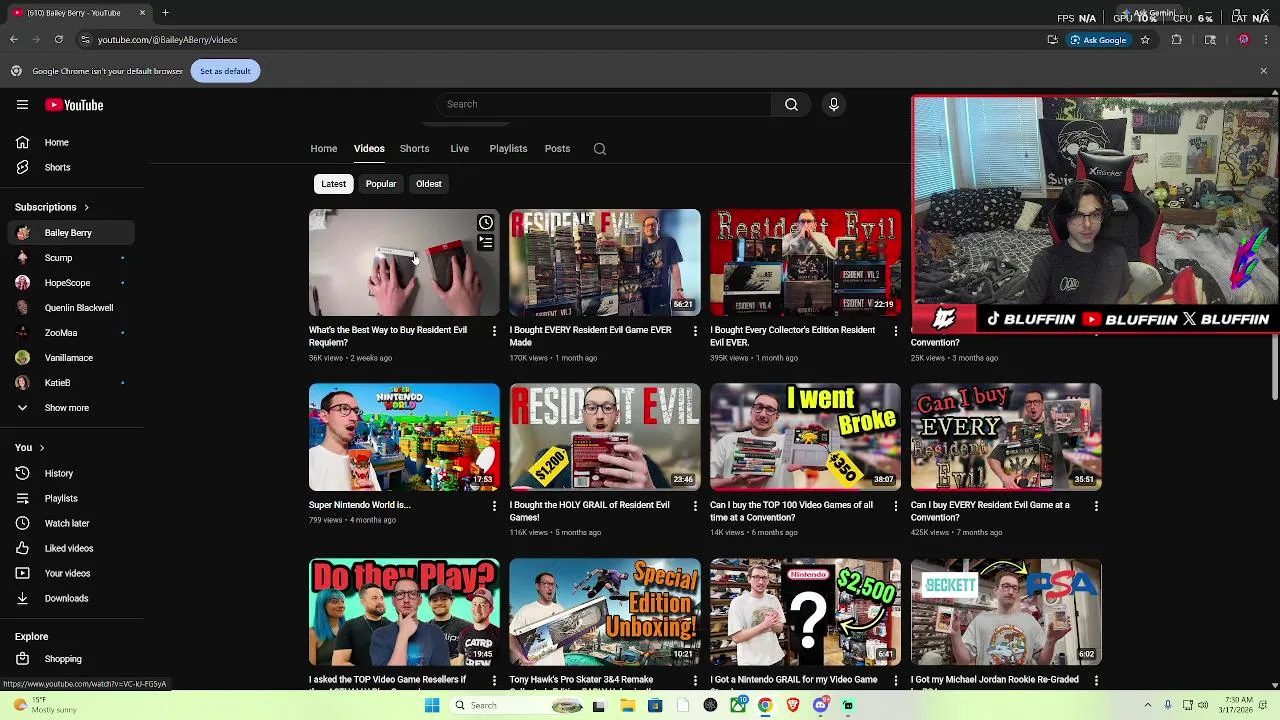Expand Show more subscriptions
1280x720 pixels.
[x=67, y=408]
